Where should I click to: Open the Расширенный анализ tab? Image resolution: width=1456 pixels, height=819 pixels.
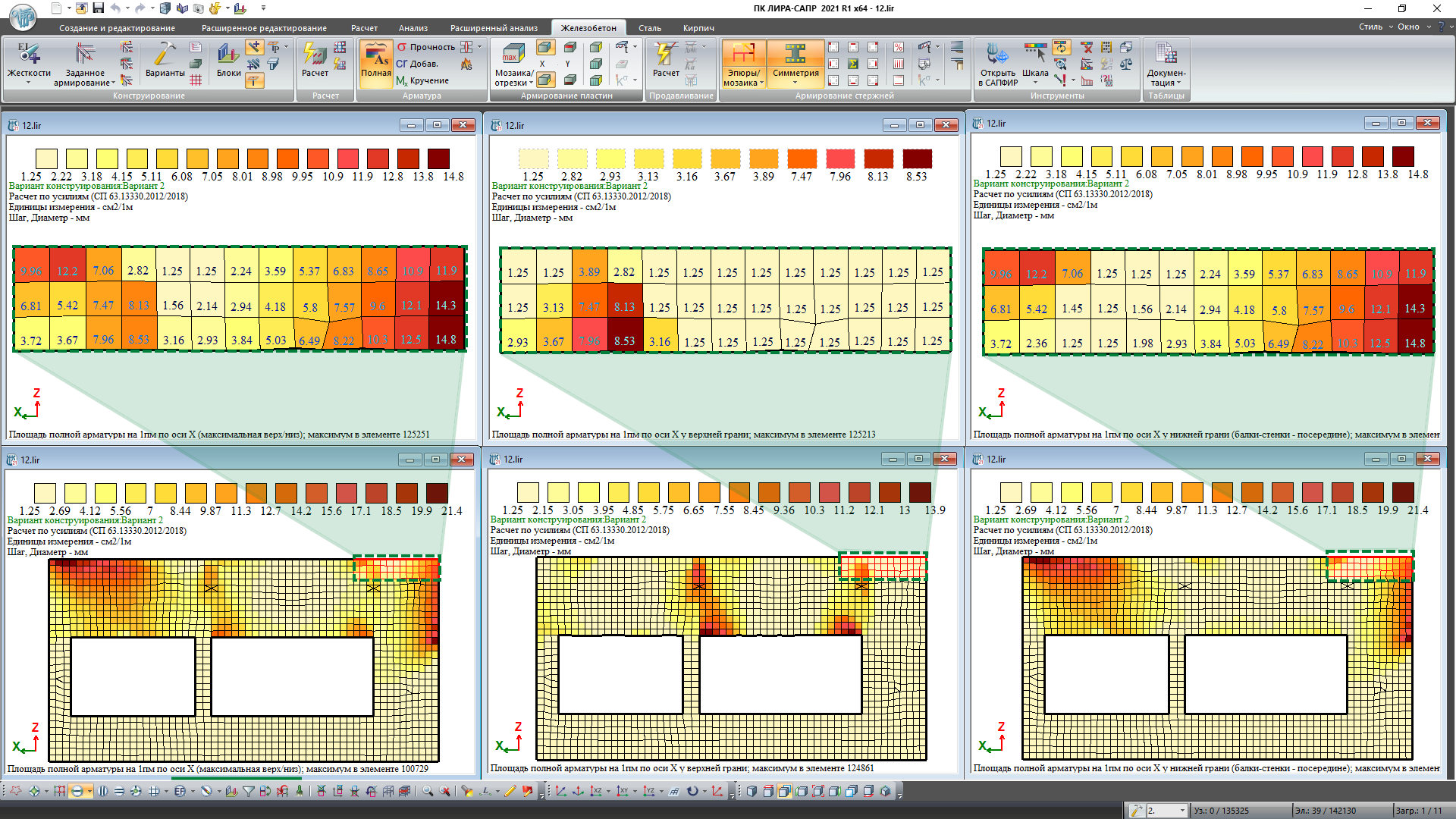(494, 28)
